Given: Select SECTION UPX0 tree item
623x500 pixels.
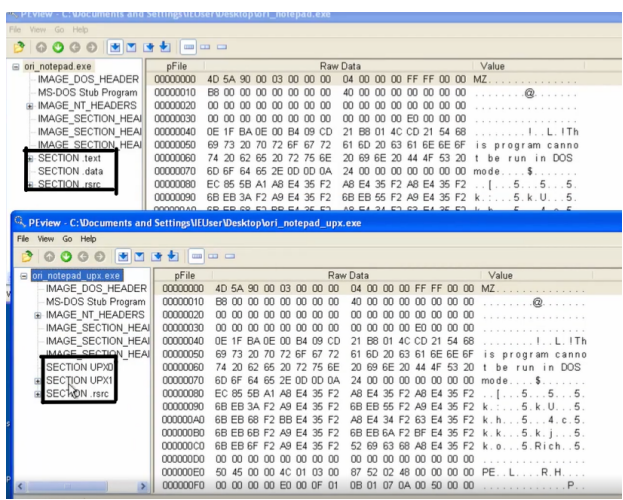Looking at the screenshot, I should point(79,367).
